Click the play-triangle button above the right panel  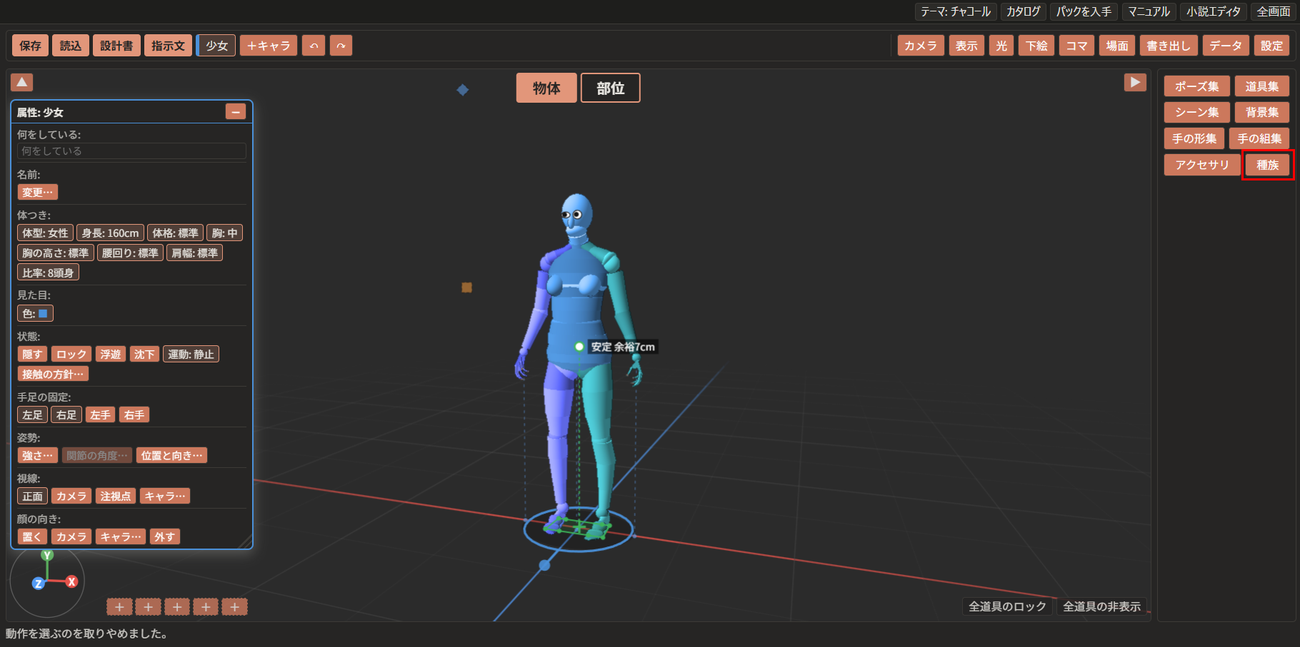pyautogui.click(x=1135, y=82)
